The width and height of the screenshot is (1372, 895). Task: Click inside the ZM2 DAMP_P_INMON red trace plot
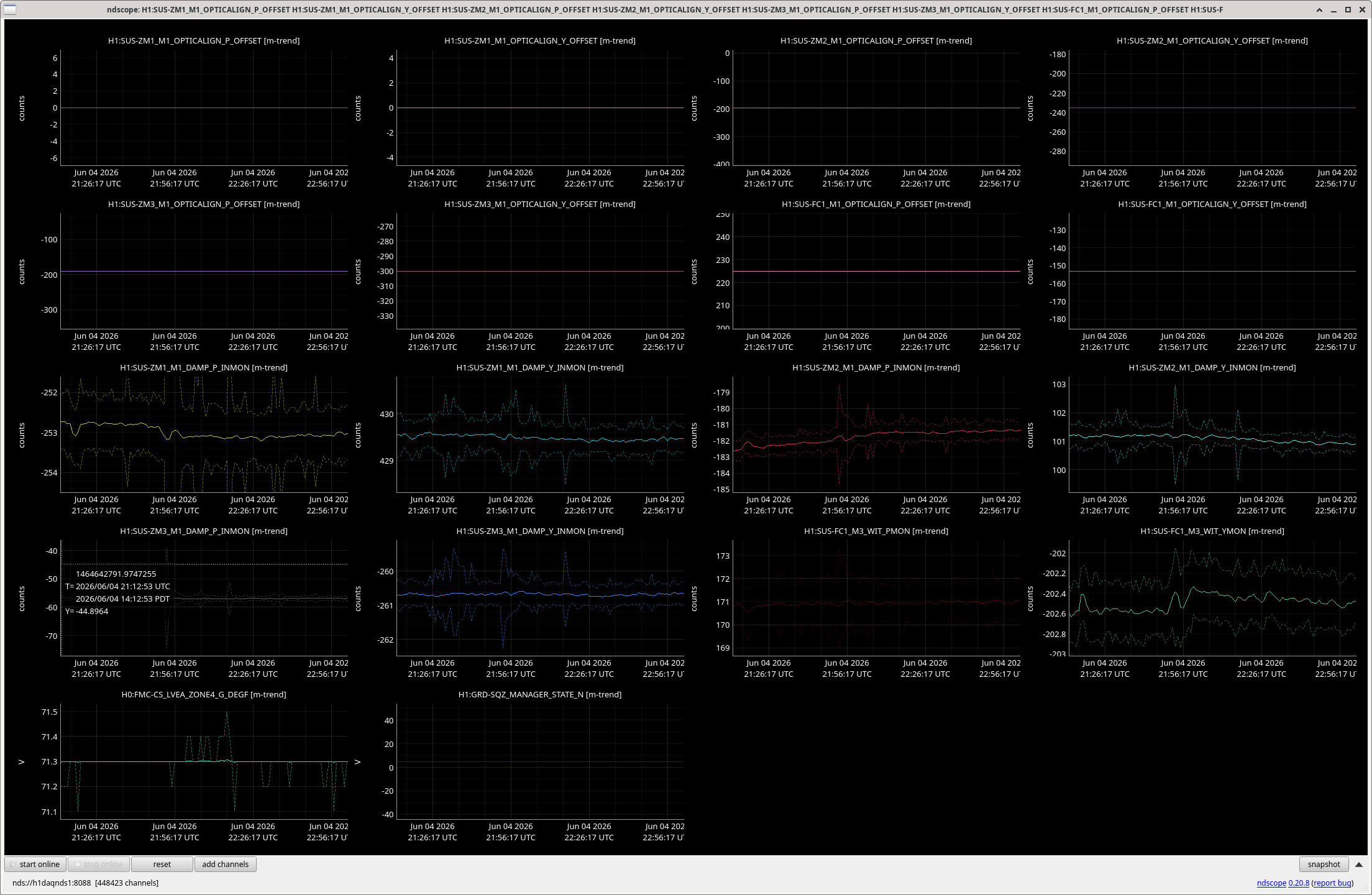876,434
